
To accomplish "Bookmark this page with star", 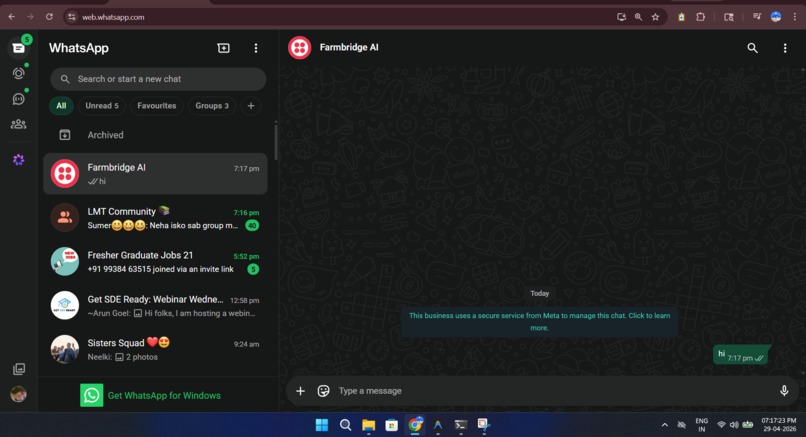I will click(655, 17).
